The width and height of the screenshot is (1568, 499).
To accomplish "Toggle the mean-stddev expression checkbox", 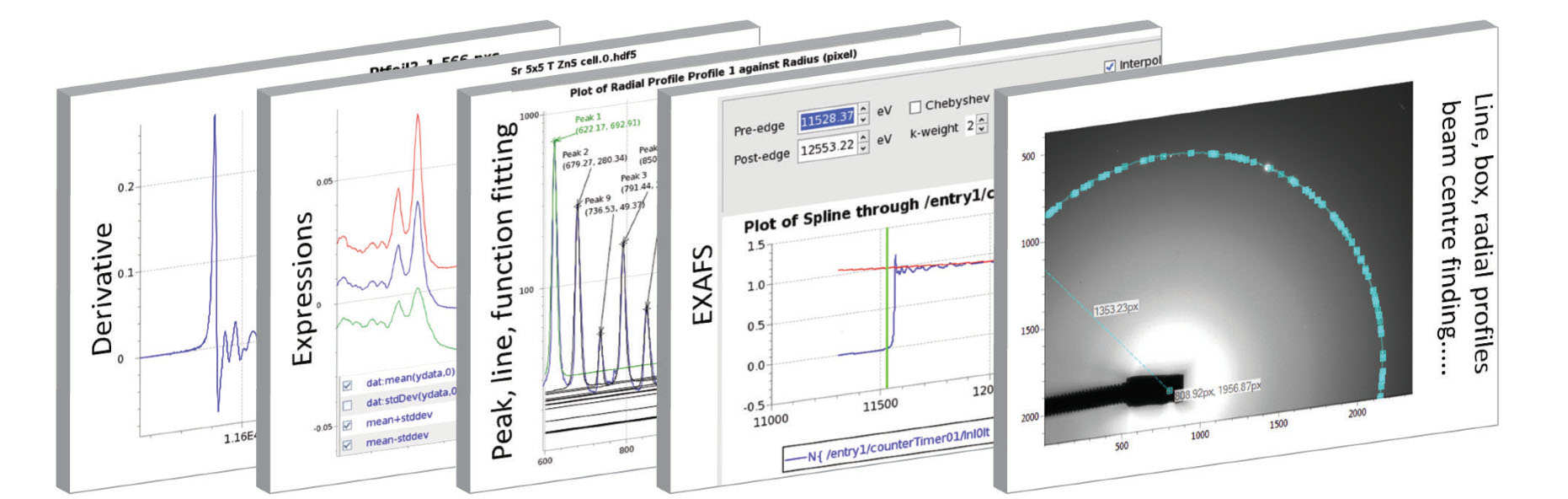I will point(347,445).
